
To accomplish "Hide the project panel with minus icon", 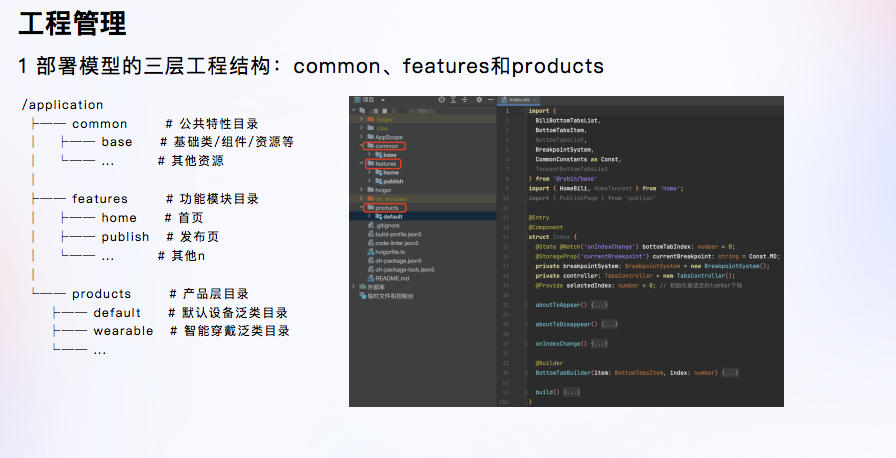I will coord(490,100).
